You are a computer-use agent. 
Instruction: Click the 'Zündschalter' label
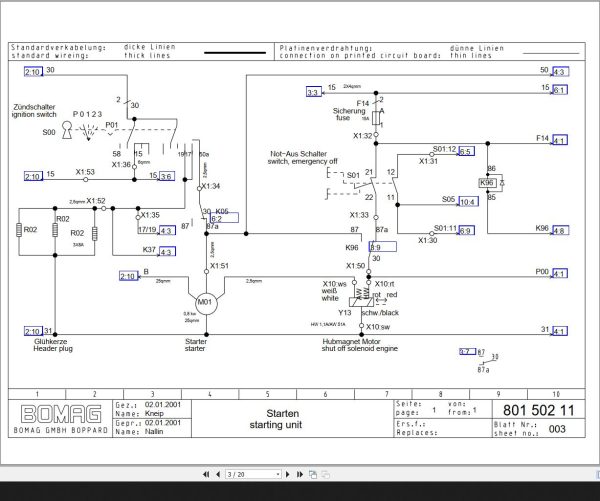[34, 107]
